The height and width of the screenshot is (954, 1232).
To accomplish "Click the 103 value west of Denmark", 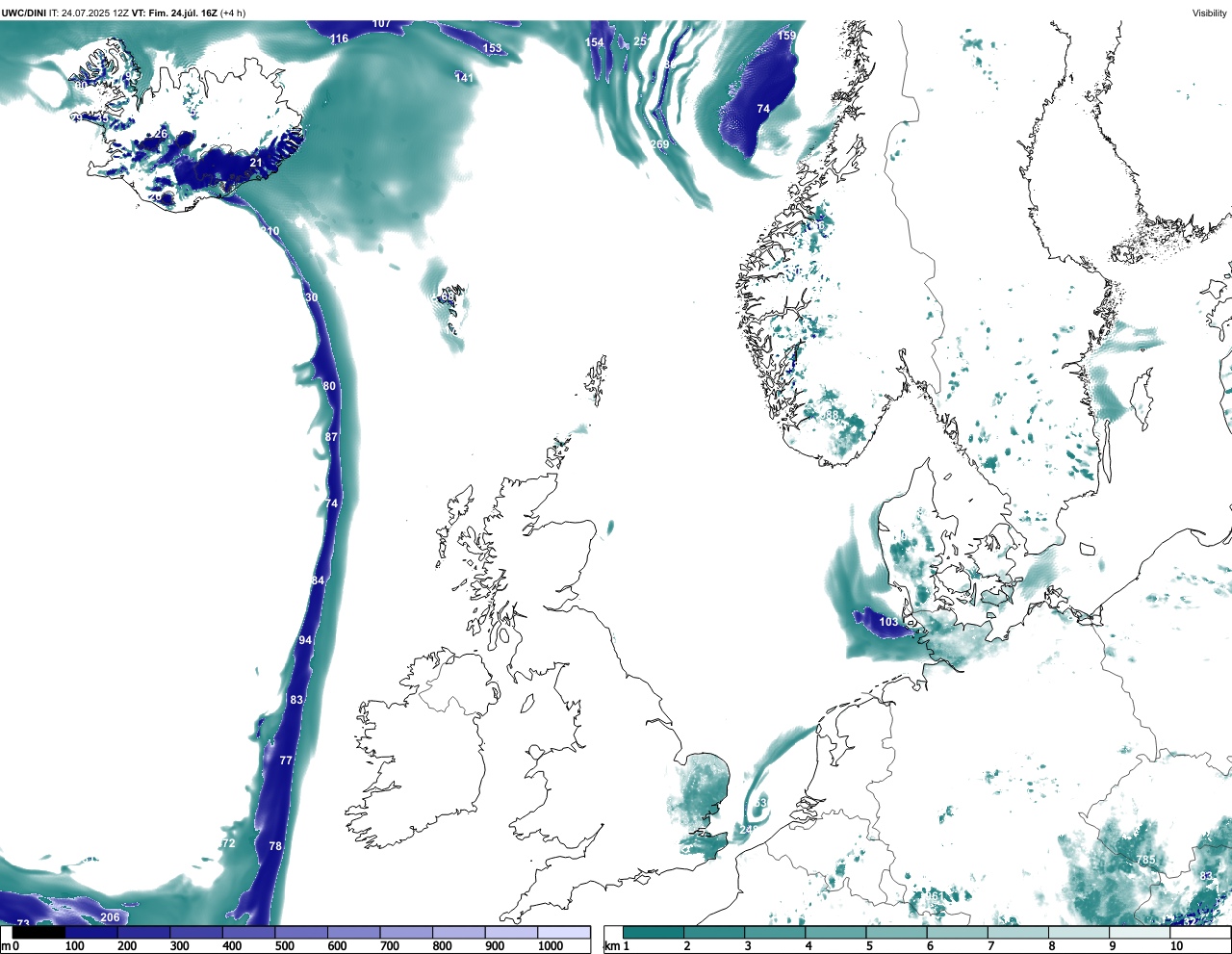I will [x=888, y=622].
